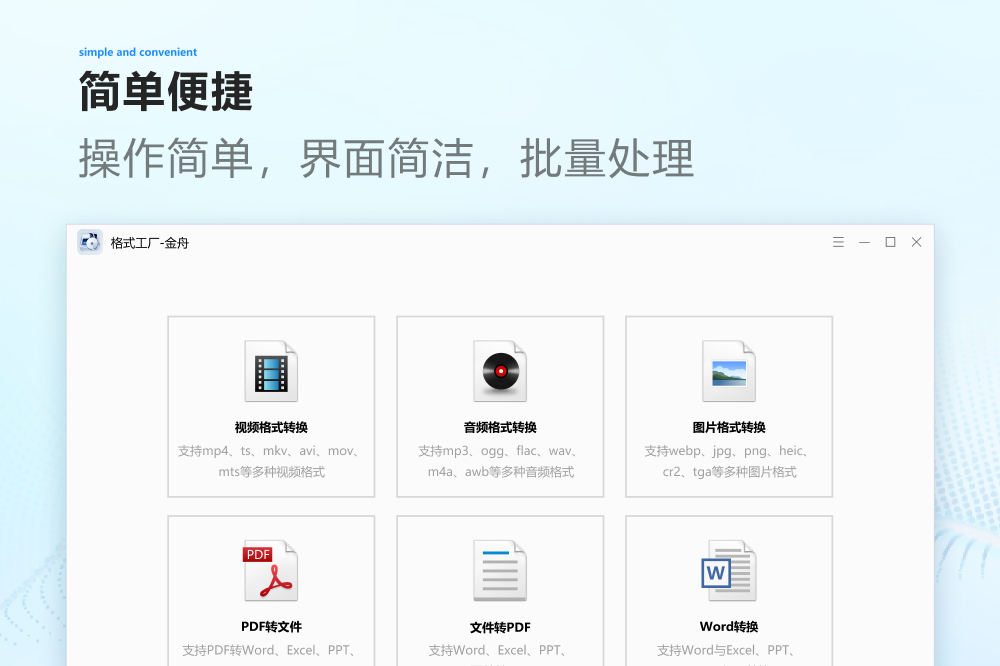Launch the Word转换 label
Viewport: 1000px width, 666px height.
(x=729, y=627)
